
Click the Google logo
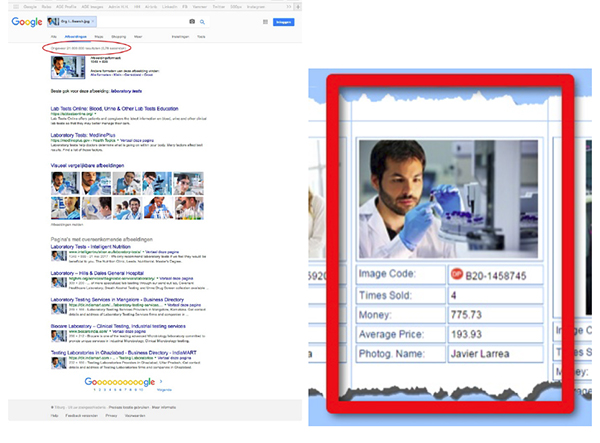coord(27,21)
